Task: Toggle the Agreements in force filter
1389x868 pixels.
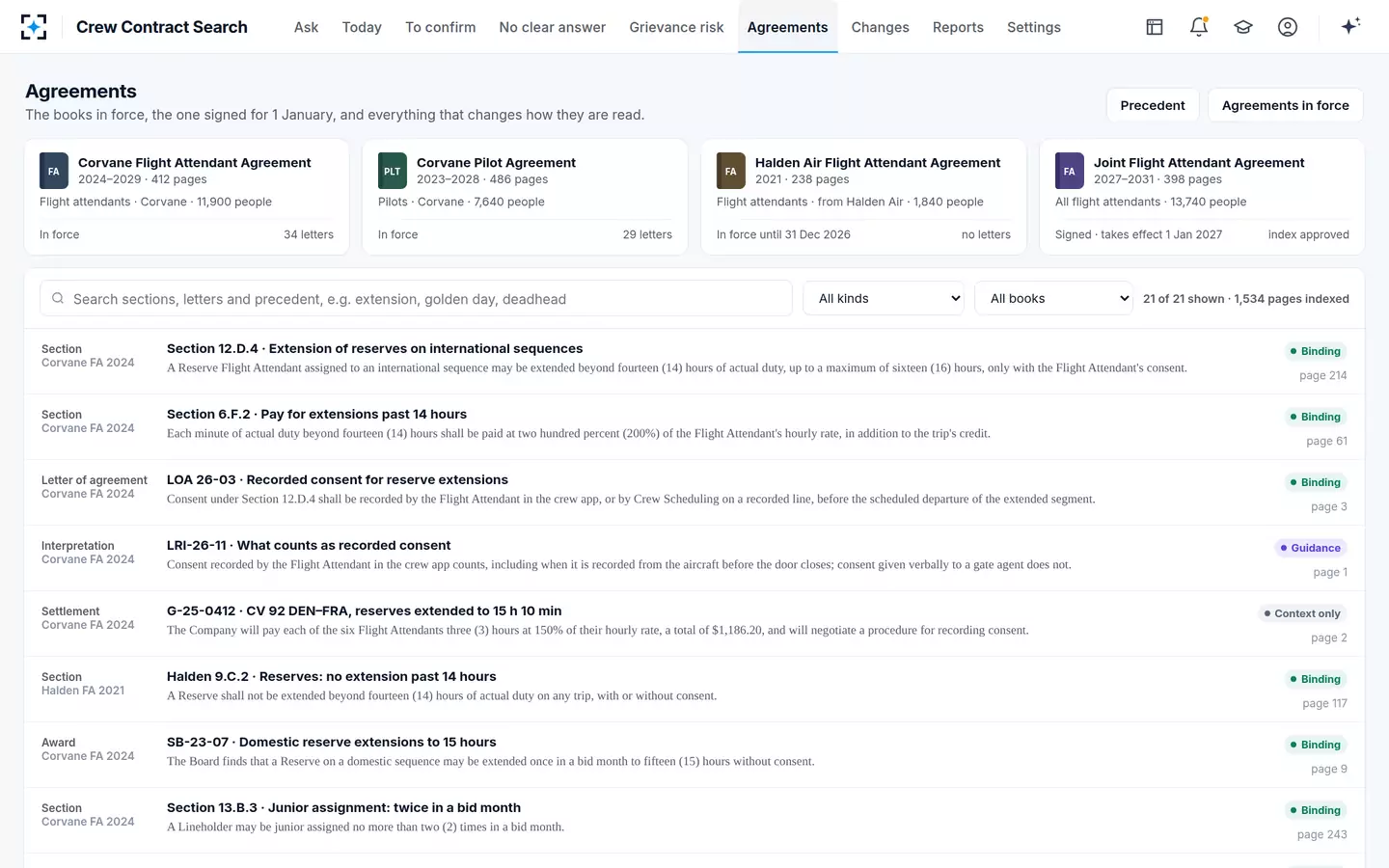Action: click(1286, 105)
